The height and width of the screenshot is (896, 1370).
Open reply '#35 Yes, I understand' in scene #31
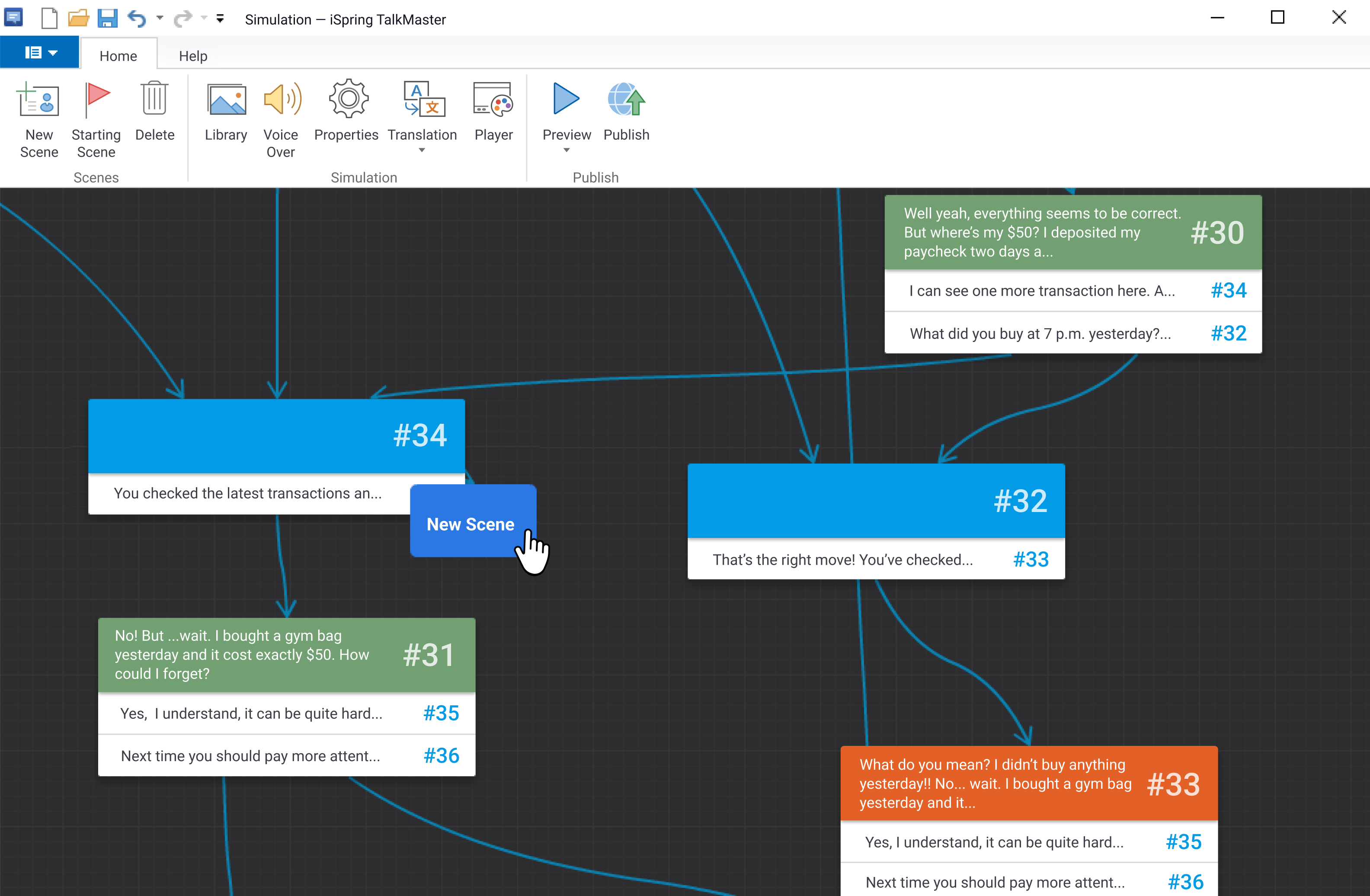coord(286,713)
